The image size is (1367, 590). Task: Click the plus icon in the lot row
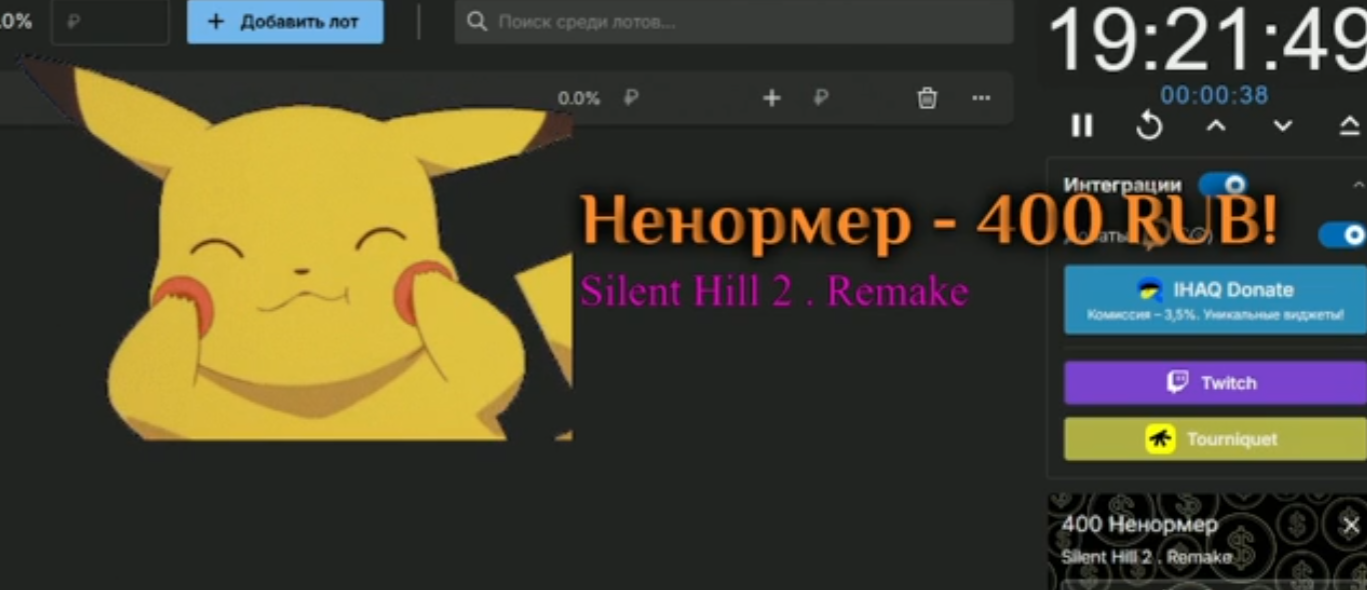(771, 98)
